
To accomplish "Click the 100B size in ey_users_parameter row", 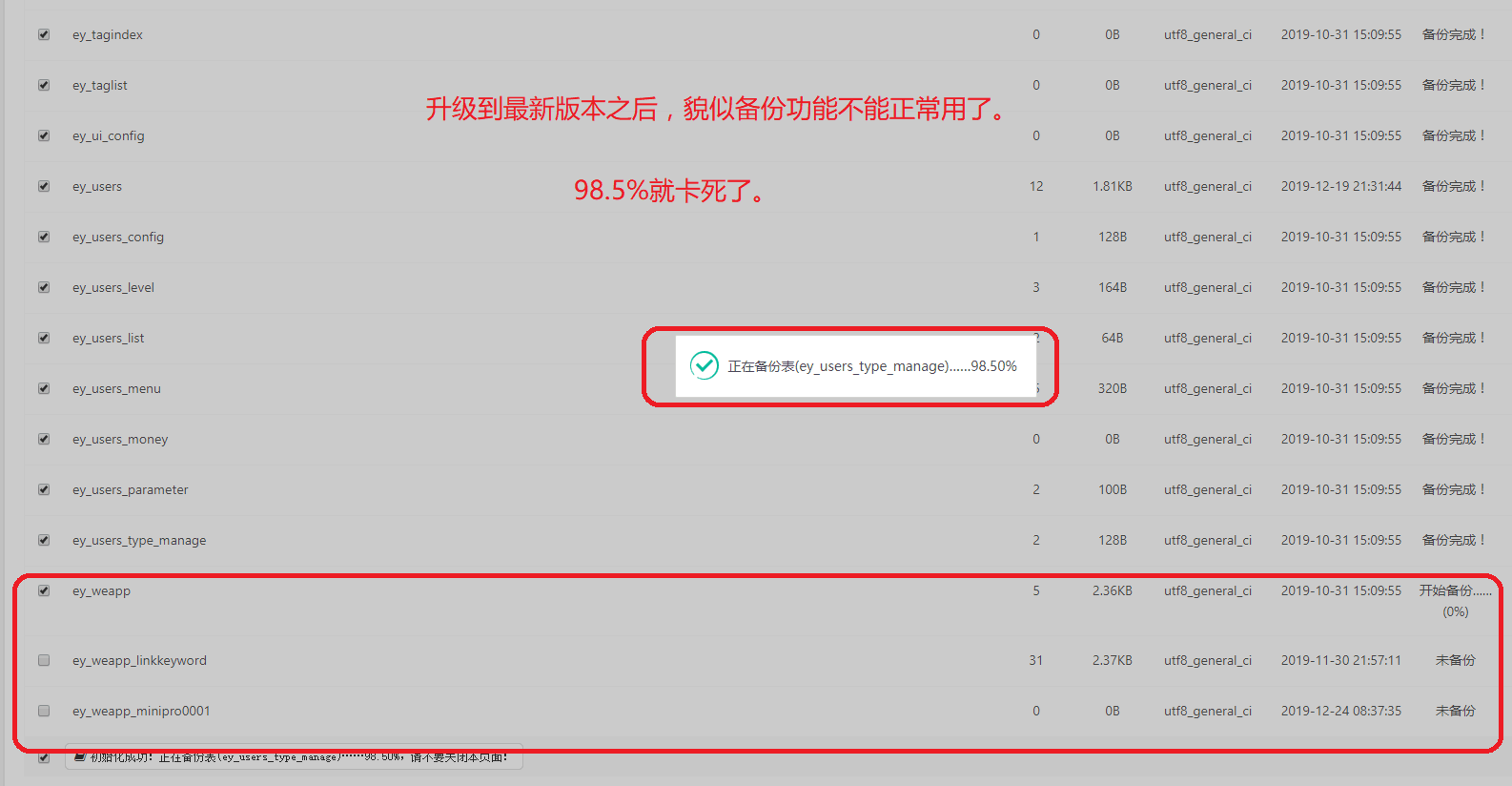I will pos(1113,489).
